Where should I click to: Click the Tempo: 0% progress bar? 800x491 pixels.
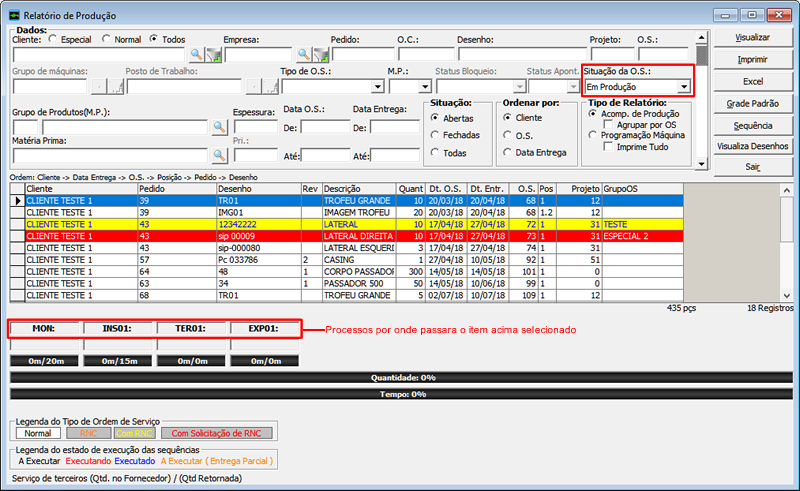402,394
